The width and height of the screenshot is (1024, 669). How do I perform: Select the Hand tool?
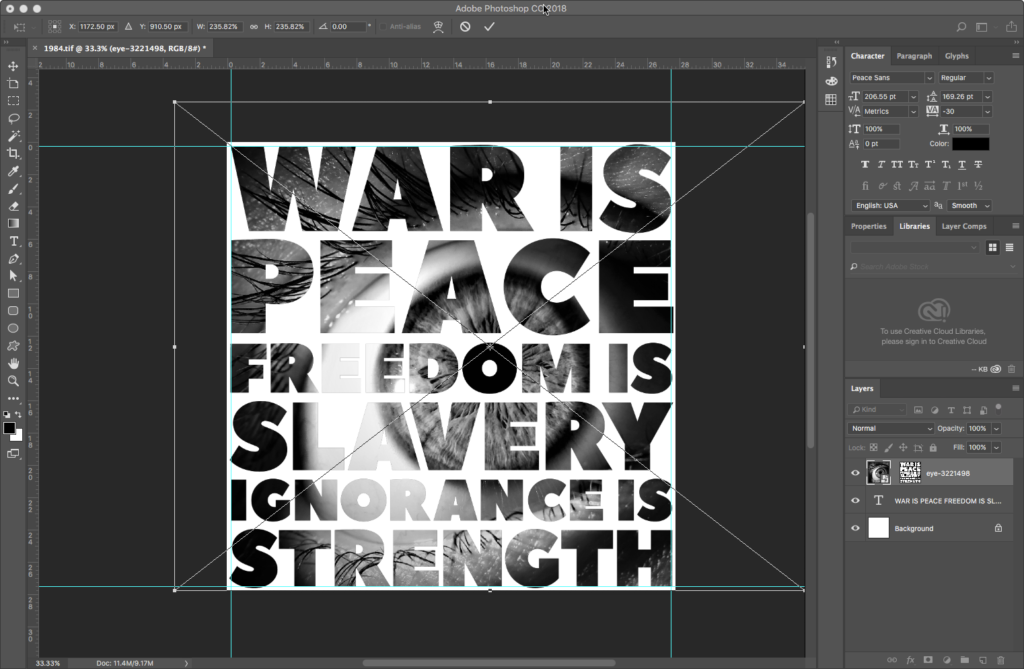tap(13, 363)
